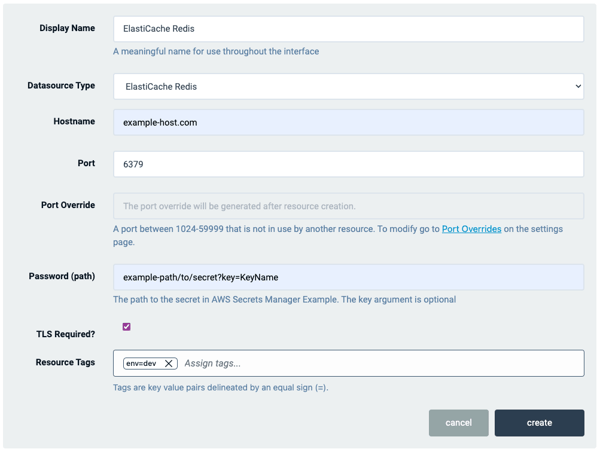
Task: Click the Password (path) label
Action: coord(62,276)
